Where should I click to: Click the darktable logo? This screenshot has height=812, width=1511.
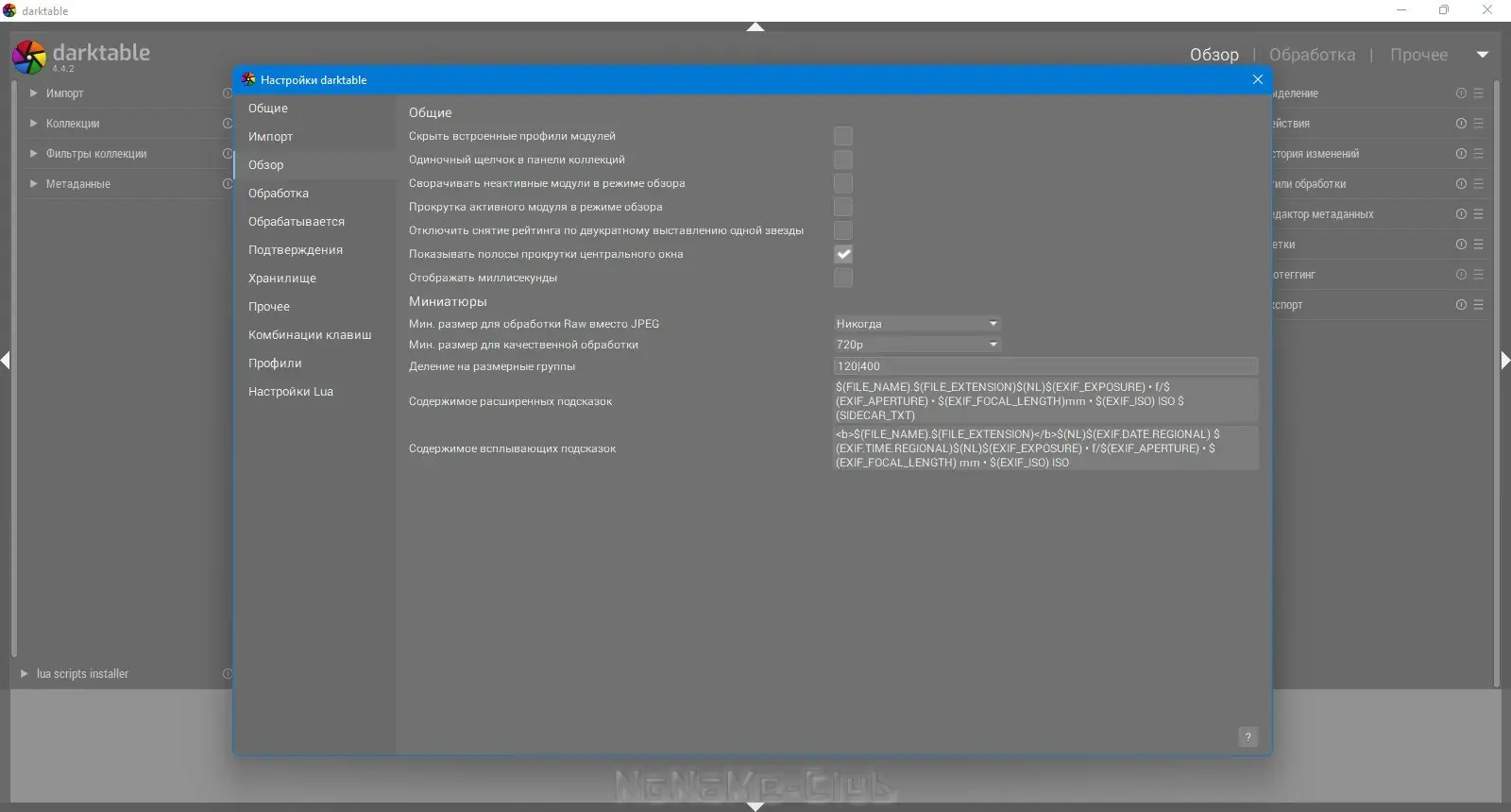(29, 57)
